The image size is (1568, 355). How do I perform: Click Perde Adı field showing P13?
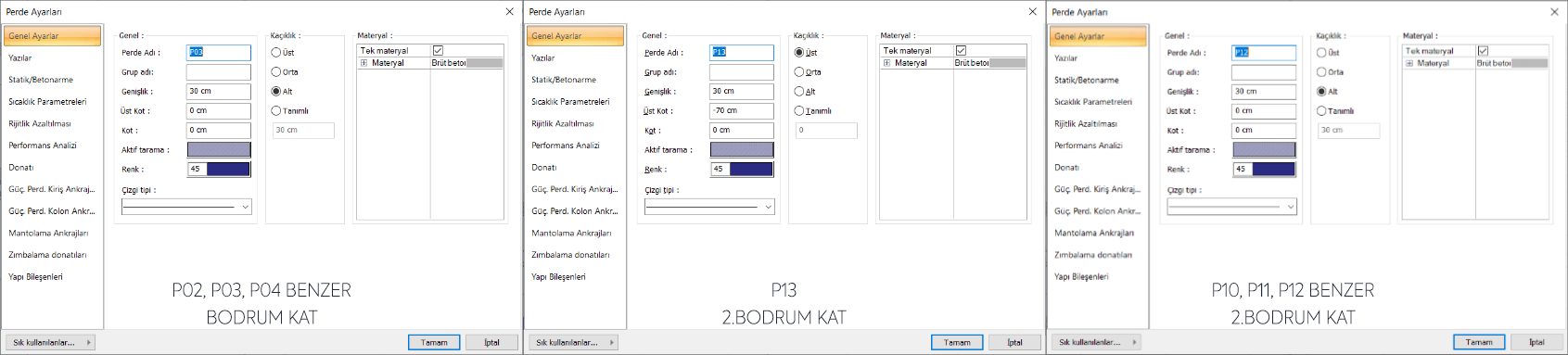click(x=742, y=53)
